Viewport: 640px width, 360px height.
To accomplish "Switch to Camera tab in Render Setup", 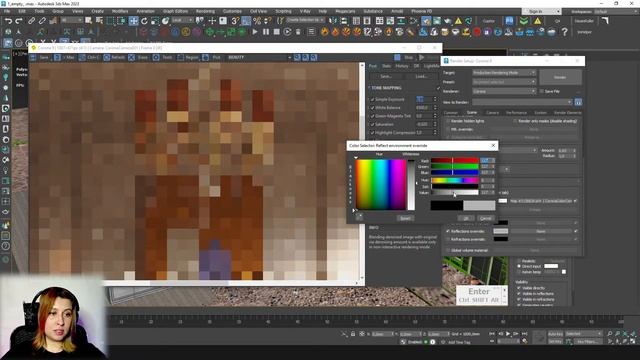I will click(492, 113).
